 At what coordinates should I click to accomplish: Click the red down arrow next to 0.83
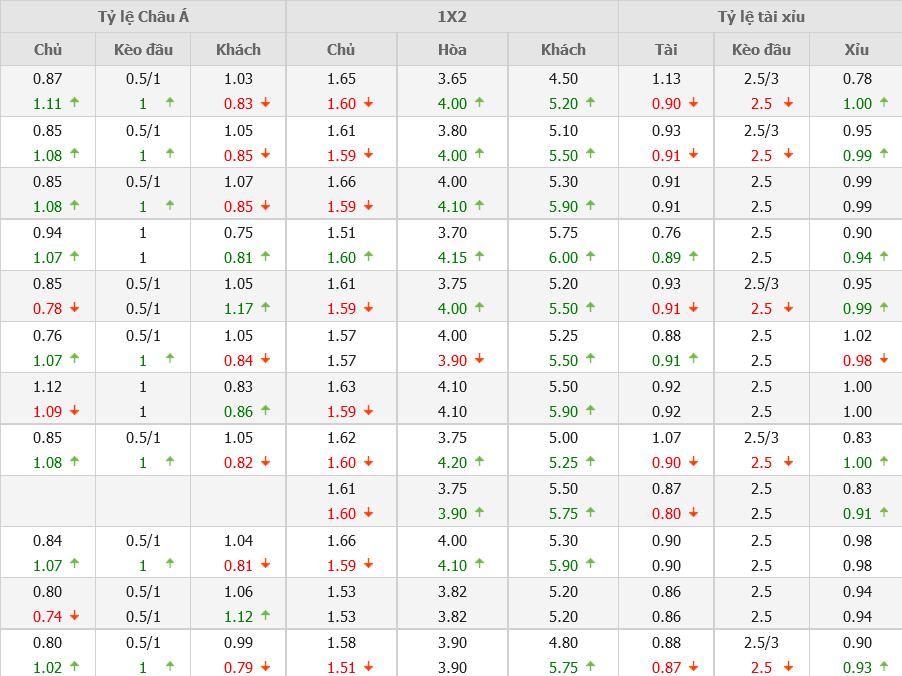[x=266, y=103]
